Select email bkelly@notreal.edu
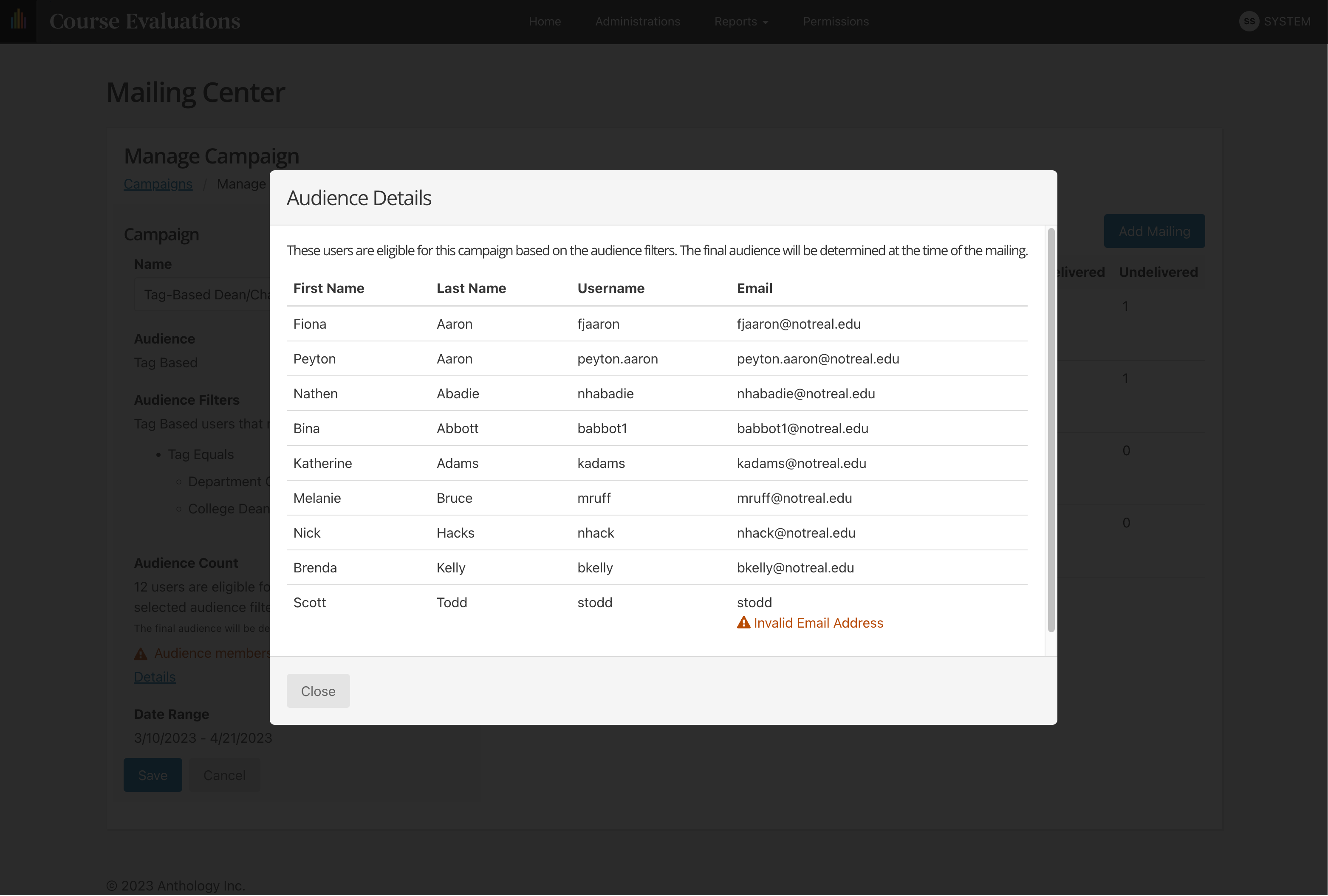 pos(795,568)
